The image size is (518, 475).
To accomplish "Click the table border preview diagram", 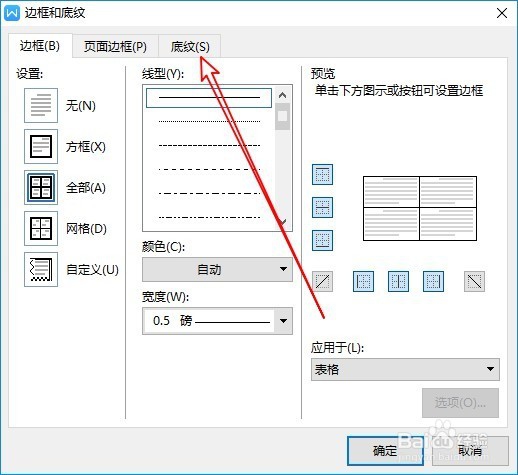I will 420,208.
